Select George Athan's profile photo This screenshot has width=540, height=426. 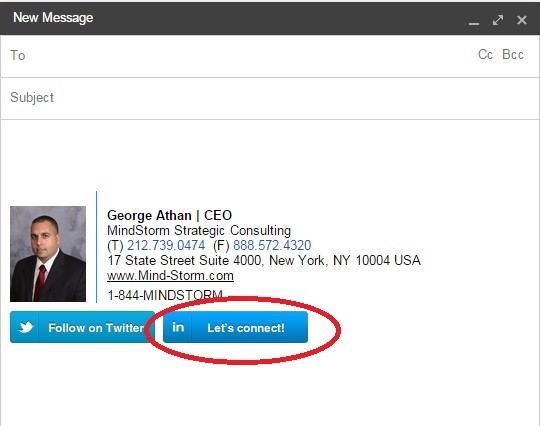point(48,254)
